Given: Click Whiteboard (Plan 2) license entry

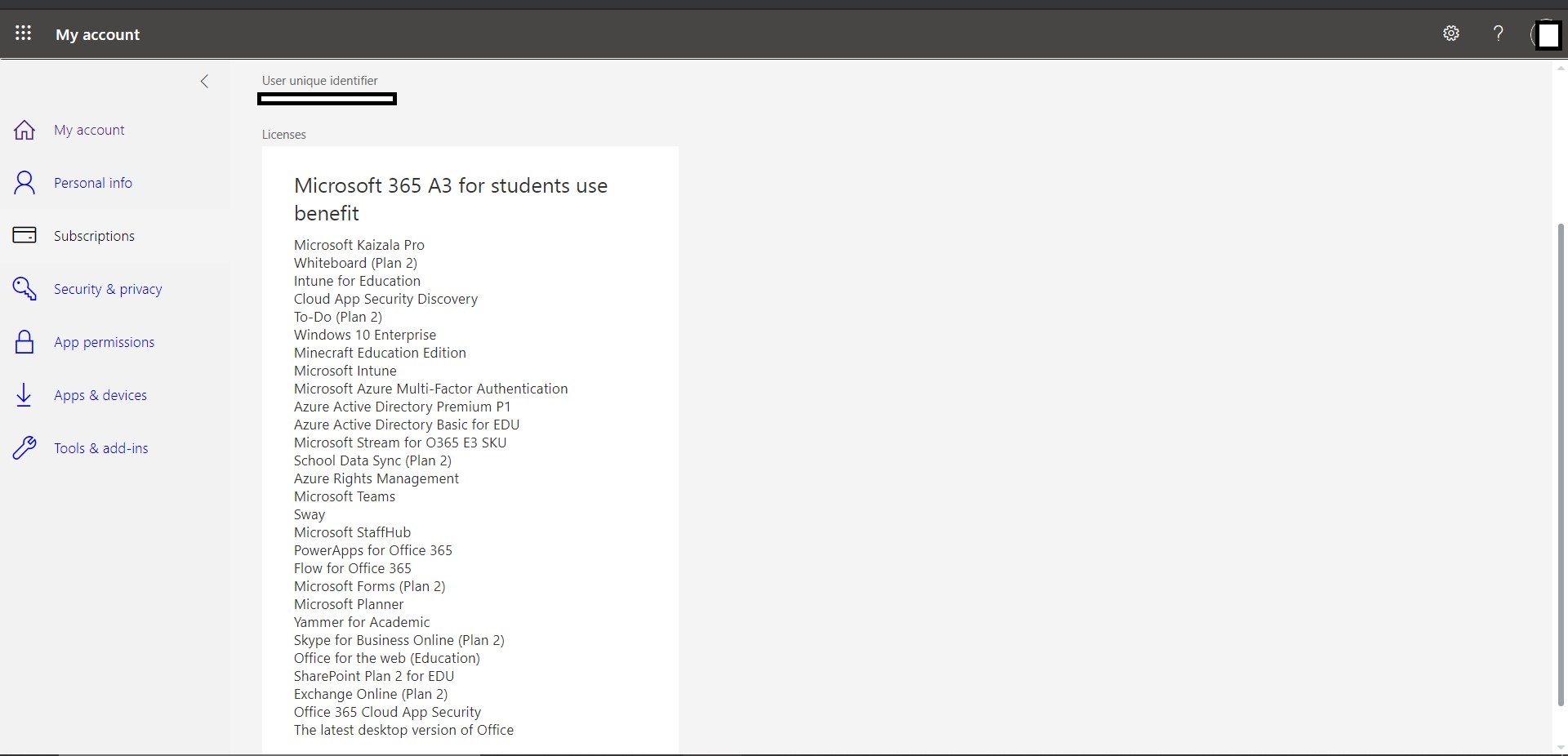Looking at the screenshot, I should [x=355, y=263].
